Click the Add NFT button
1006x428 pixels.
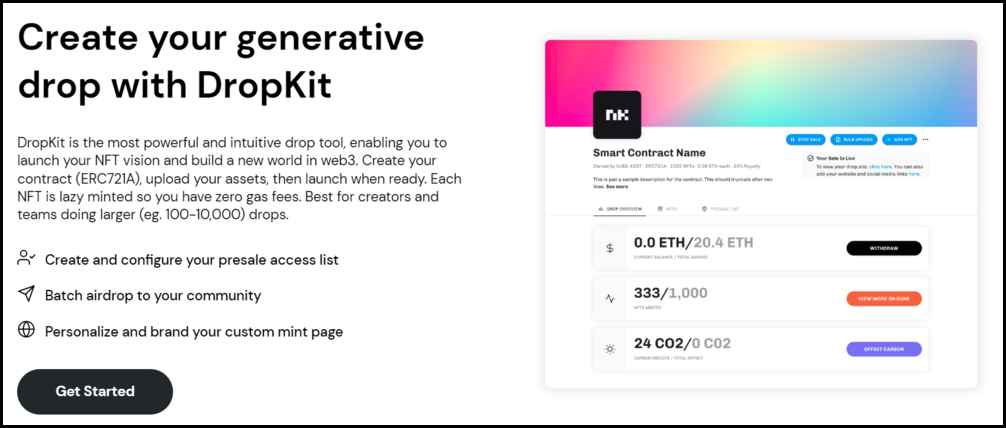tap(899, 139)
